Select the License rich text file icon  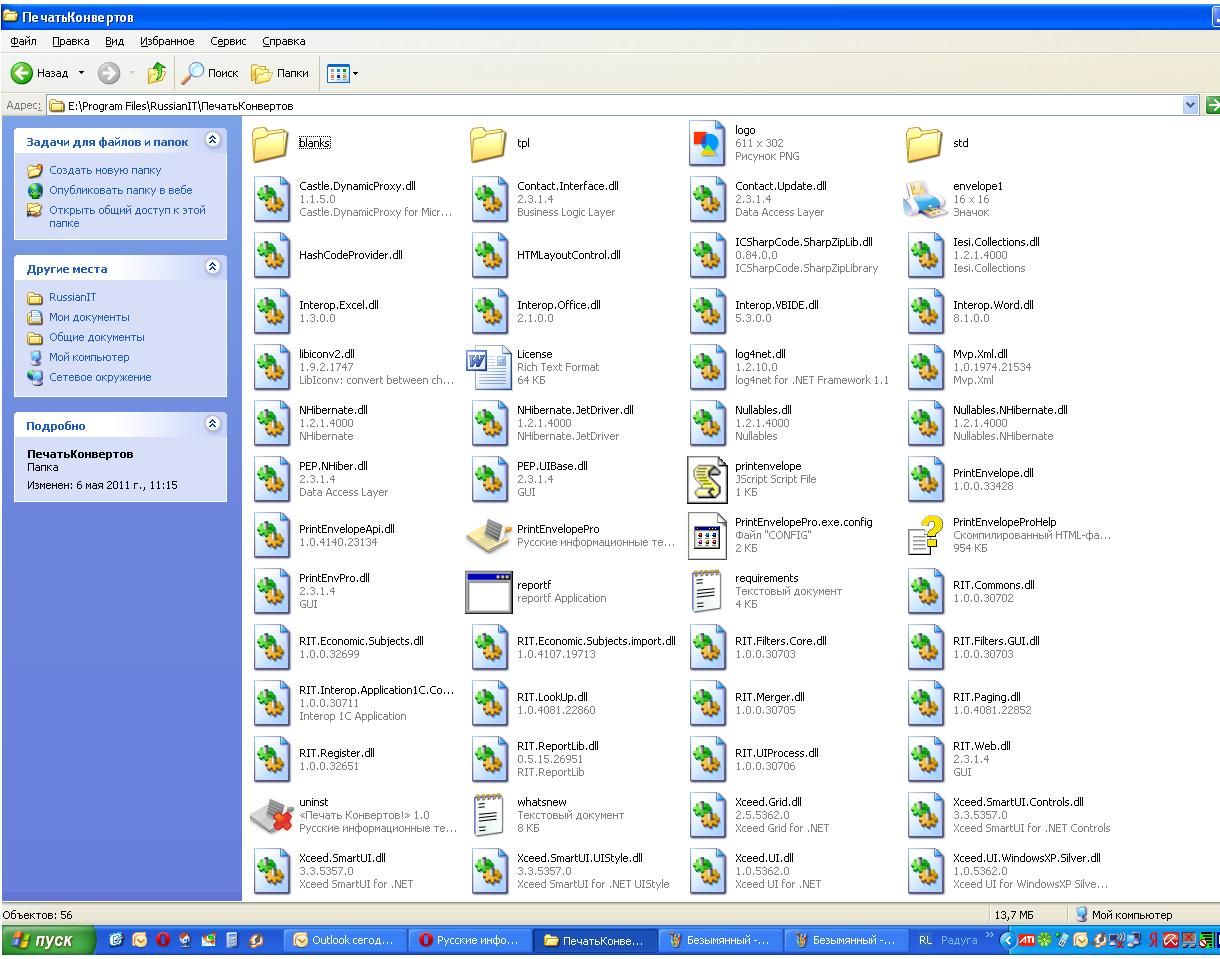point(489,368)
